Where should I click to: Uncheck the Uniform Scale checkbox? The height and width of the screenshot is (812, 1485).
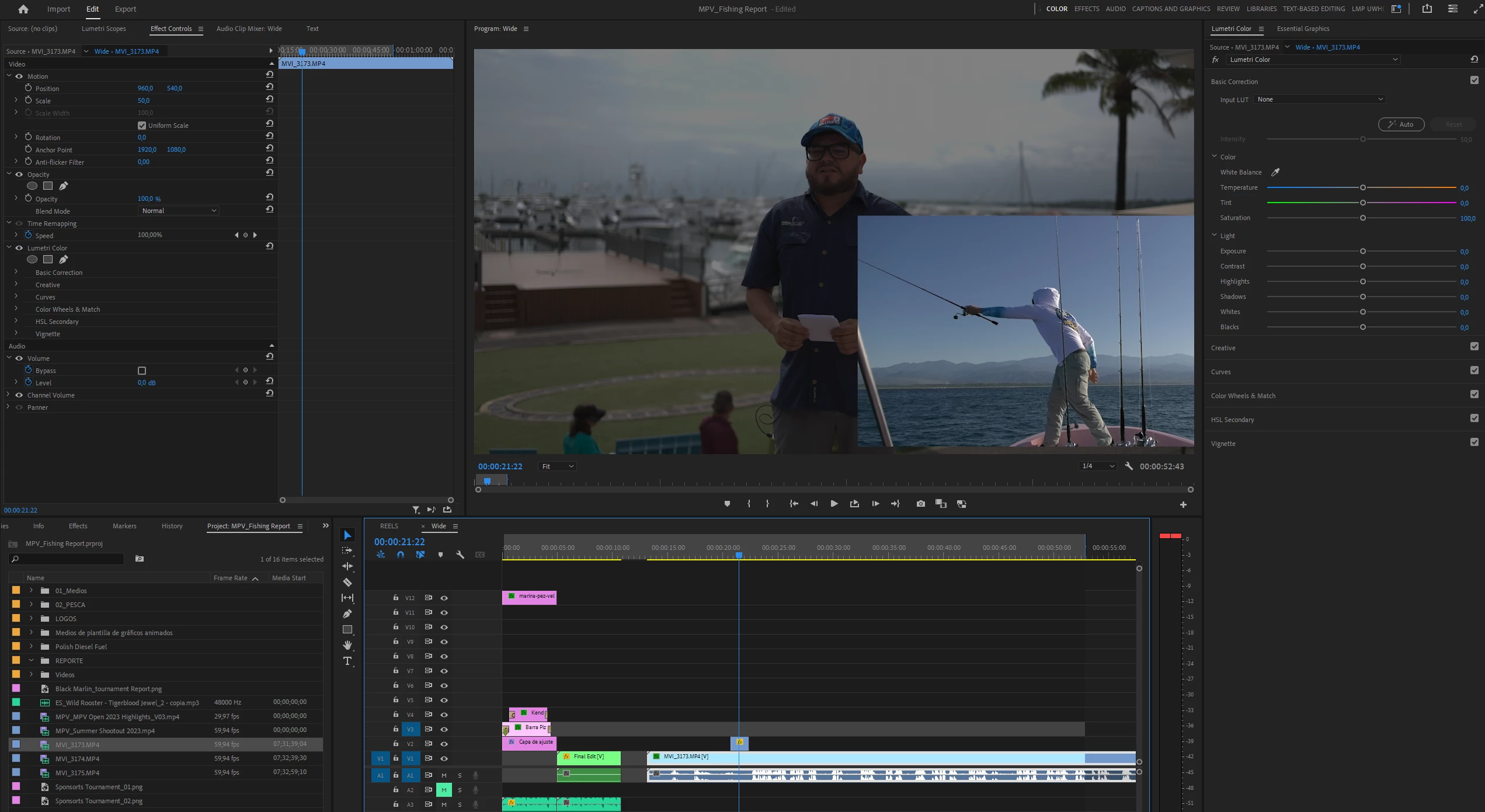pos(141,126)
